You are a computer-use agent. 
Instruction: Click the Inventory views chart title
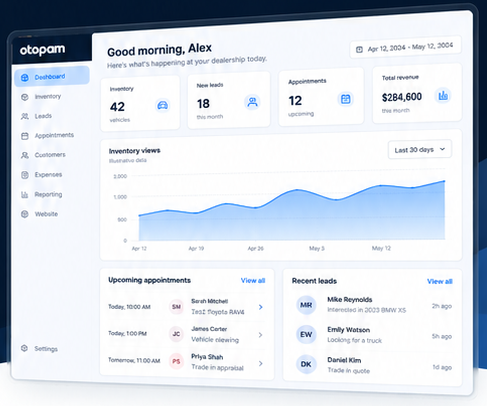[x=134, y=151]
